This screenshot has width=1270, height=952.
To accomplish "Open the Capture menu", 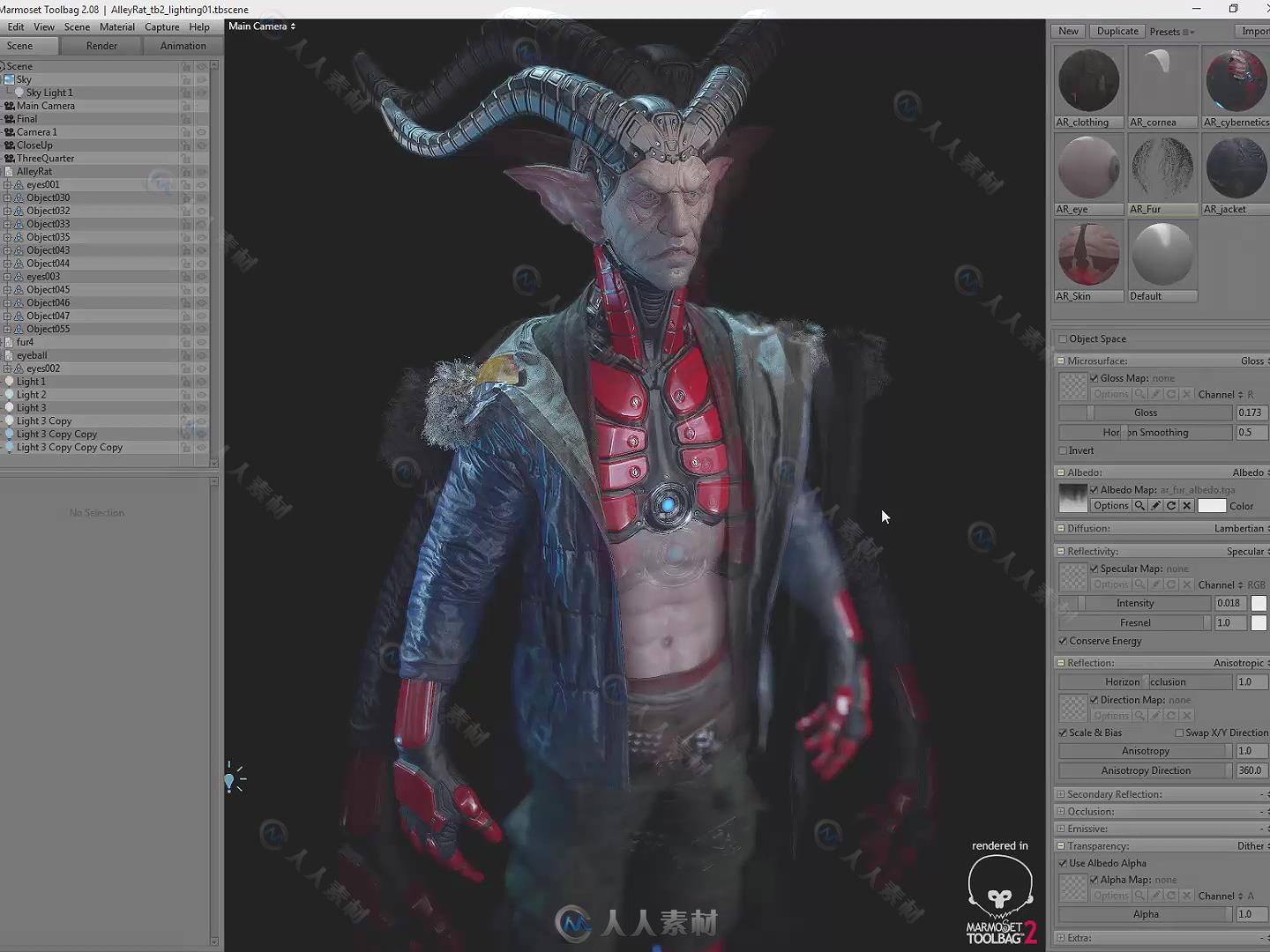I will (x=162, y=27).
